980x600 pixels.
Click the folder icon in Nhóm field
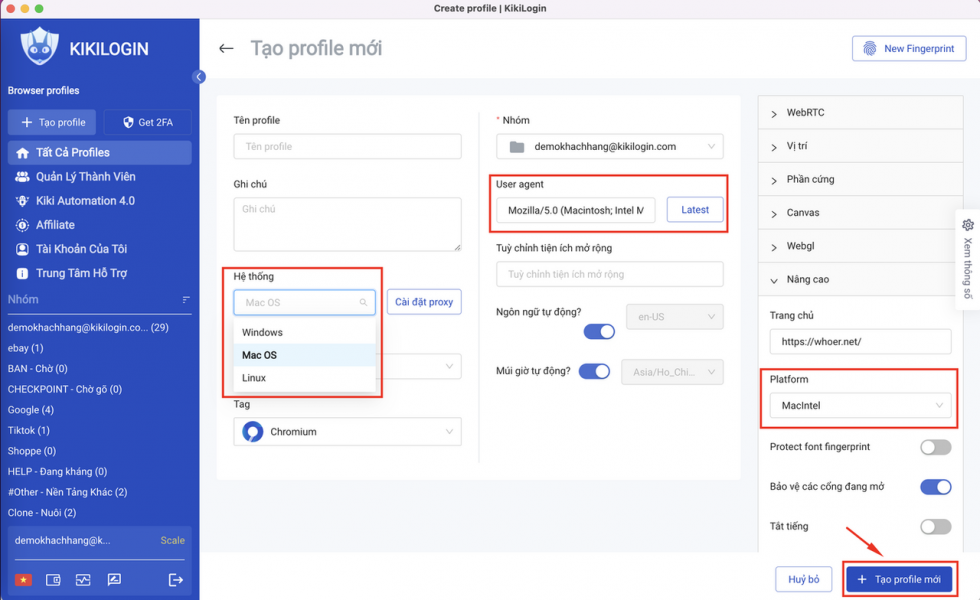coord(517,147)
